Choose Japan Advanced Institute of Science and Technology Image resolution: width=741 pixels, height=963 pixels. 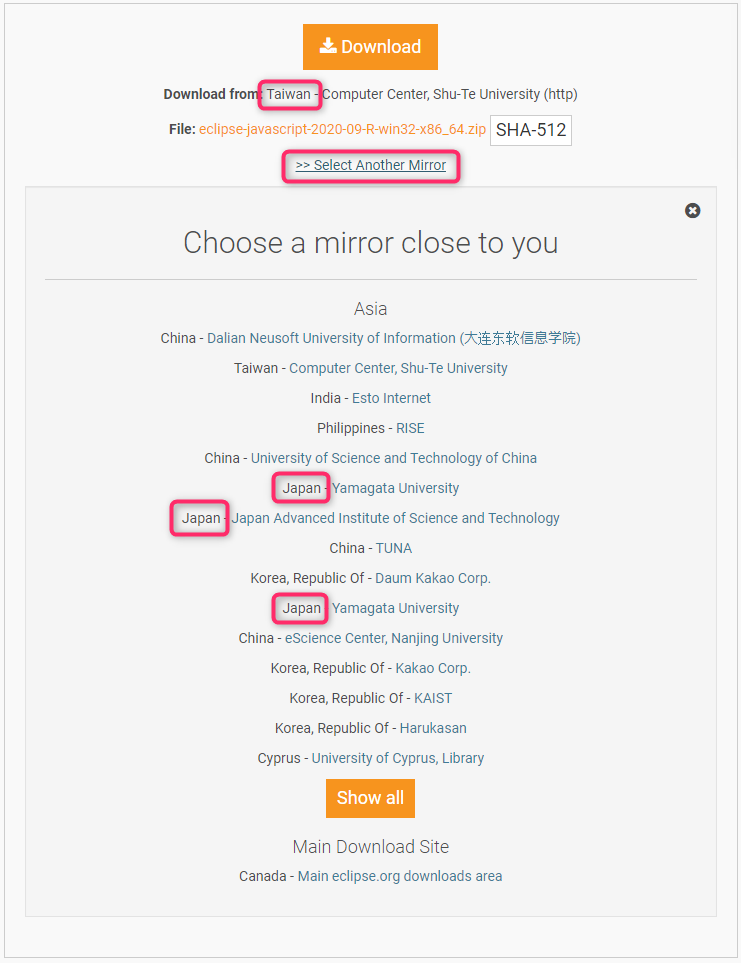(x=395, y=518)
